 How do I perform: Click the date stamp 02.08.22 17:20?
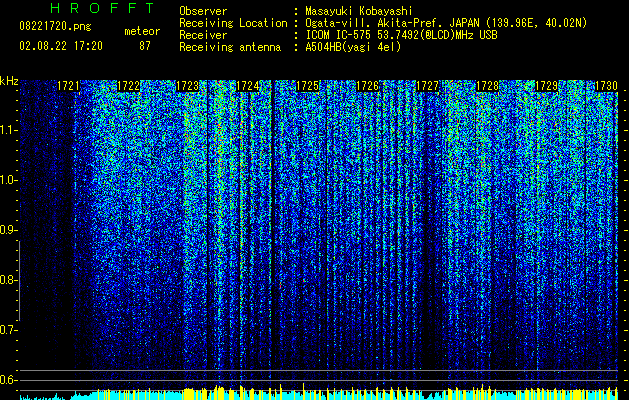pyautogui.click(x=61, y=46)
